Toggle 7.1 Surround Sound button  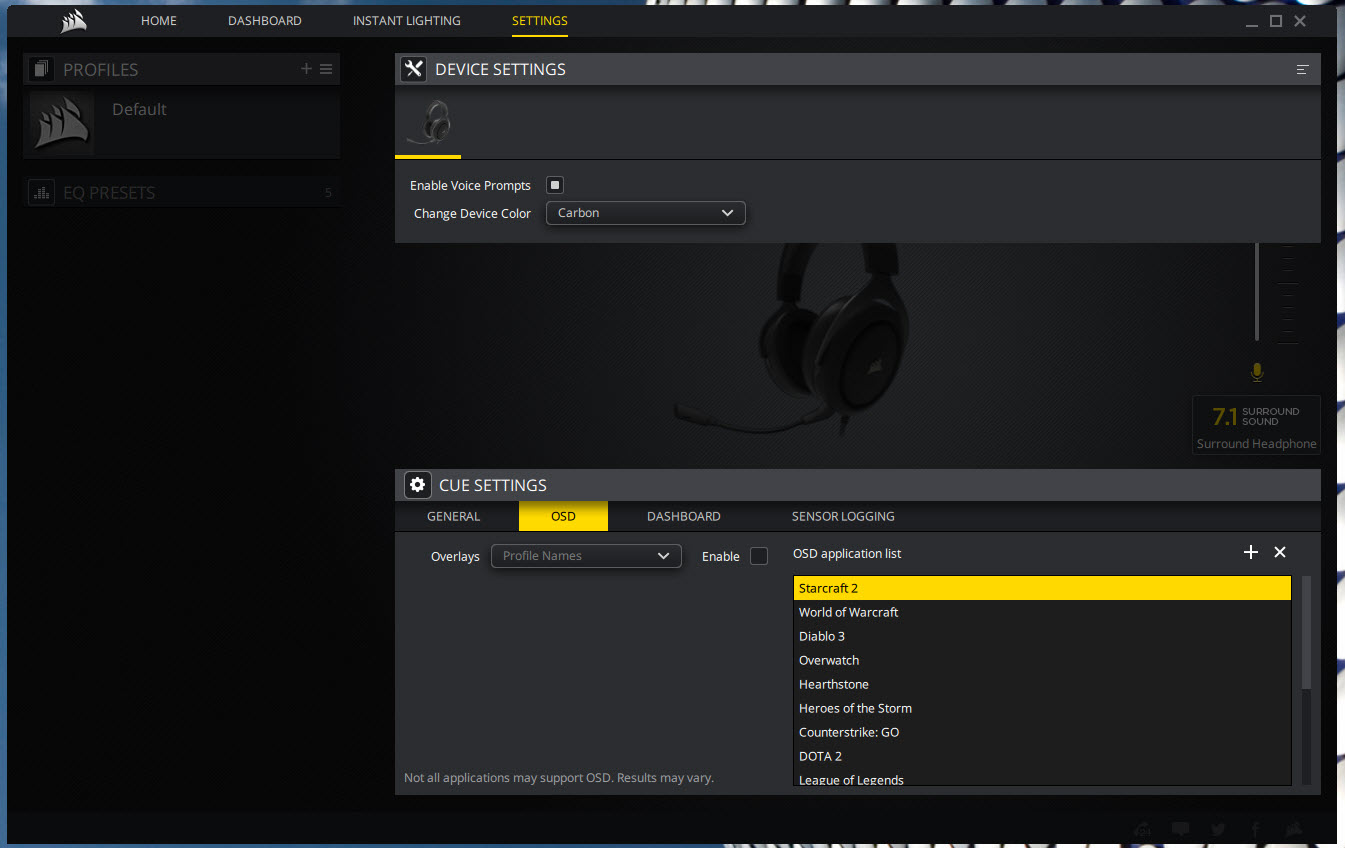(1256, 425)
